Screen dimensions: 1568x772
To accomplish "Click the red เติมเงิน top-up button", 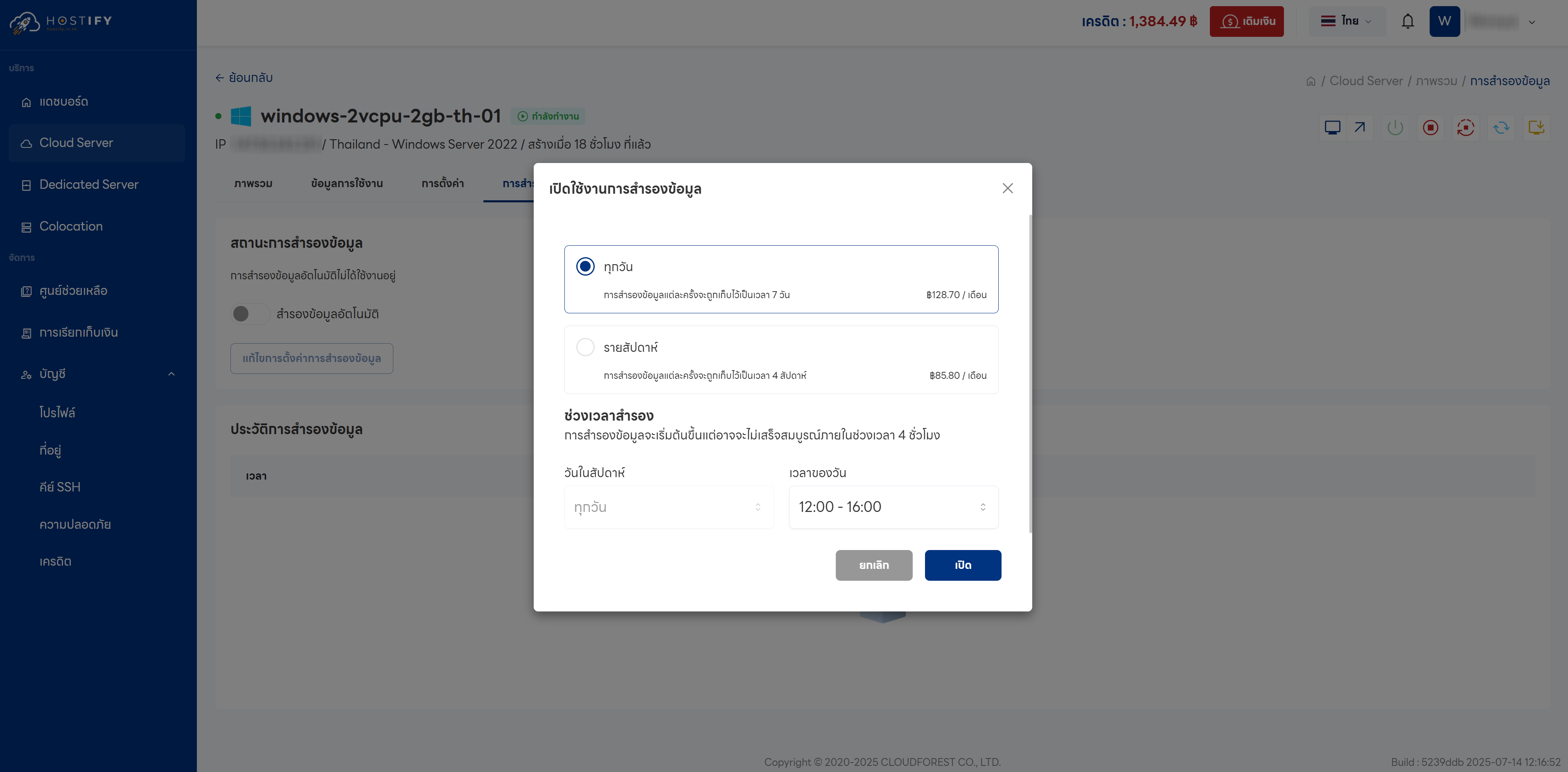I will pos(1247,21).
